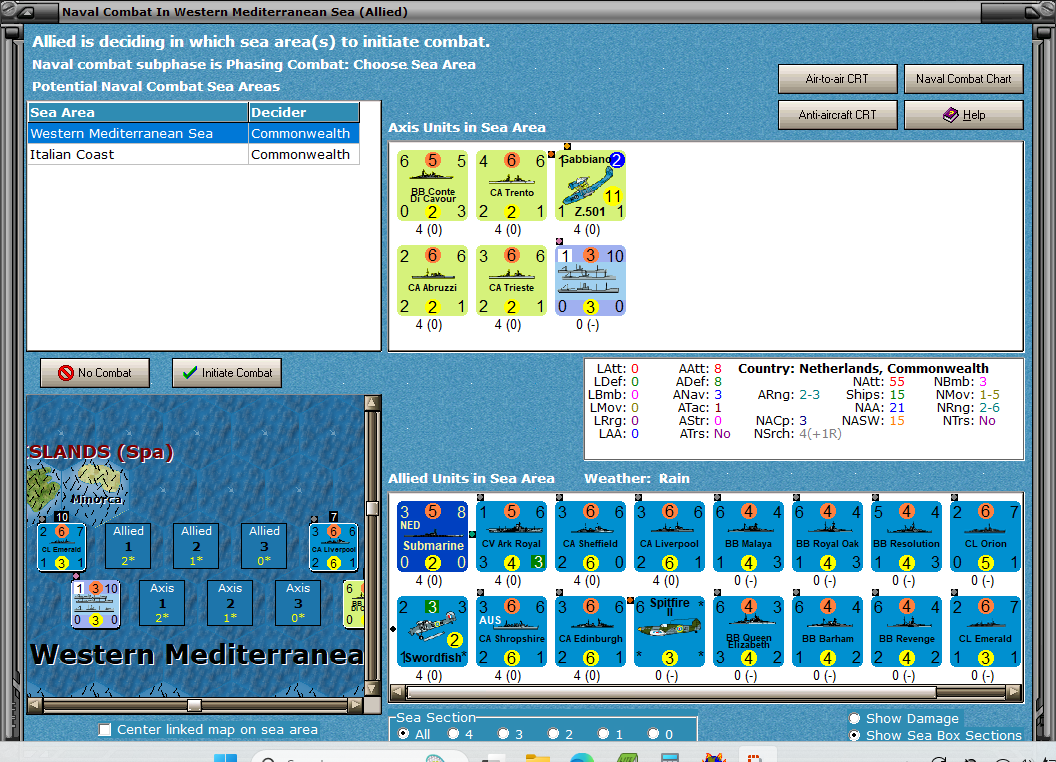
Task: Click Allied units scrollbar right arrow
Action: pyautogui.click(x=1014, y=692)
